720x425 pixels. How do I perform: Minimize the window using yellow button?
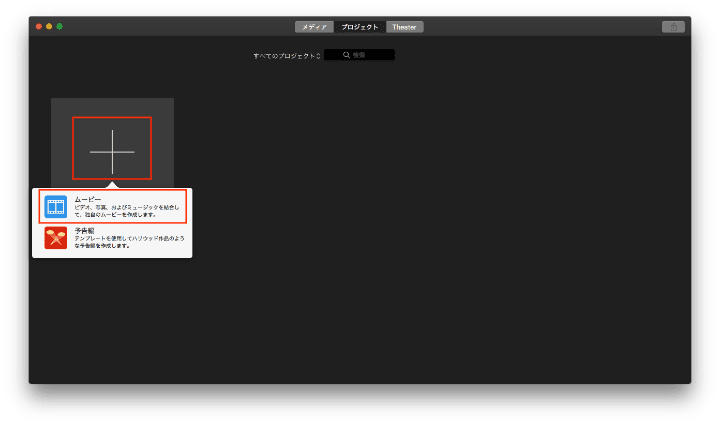pyautogui.click(x=49, y=26)
